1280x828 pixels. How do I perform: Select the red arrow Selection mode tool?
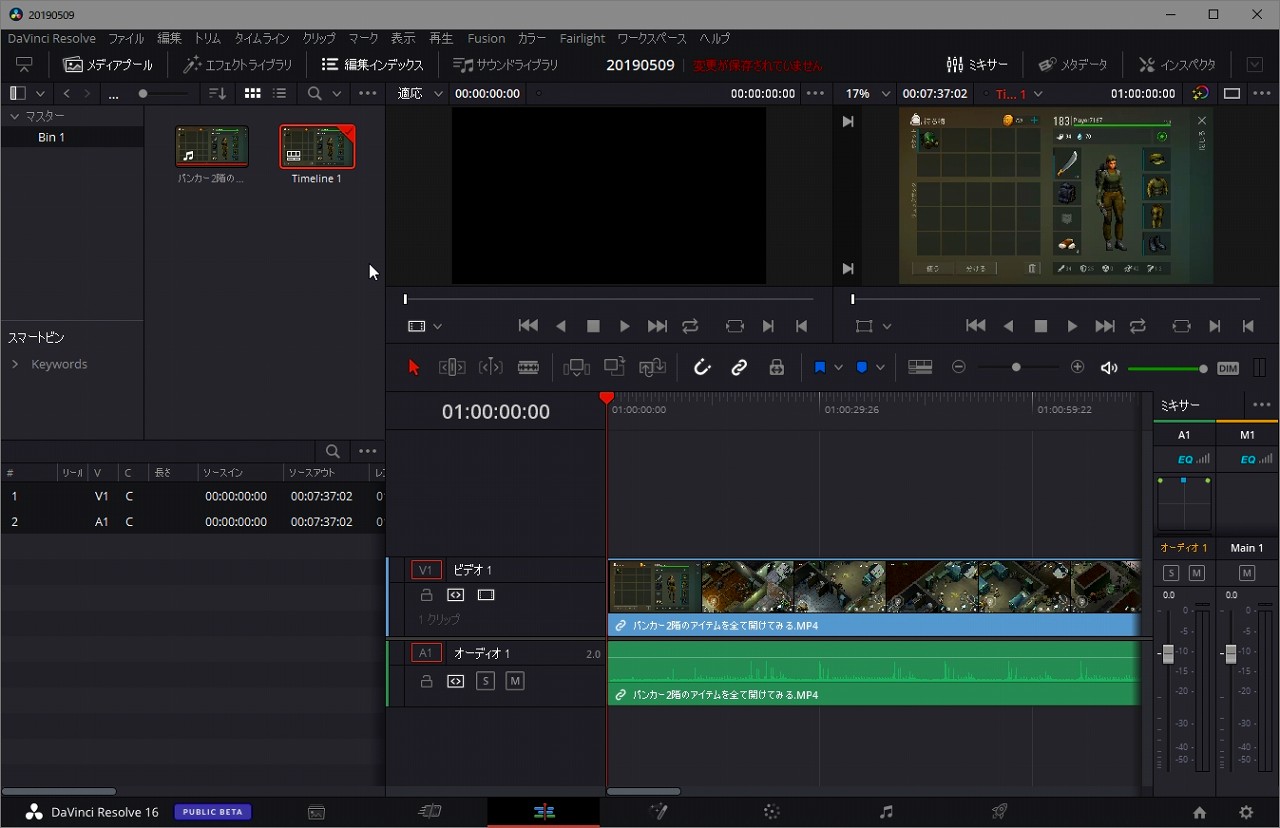point(414,368)
